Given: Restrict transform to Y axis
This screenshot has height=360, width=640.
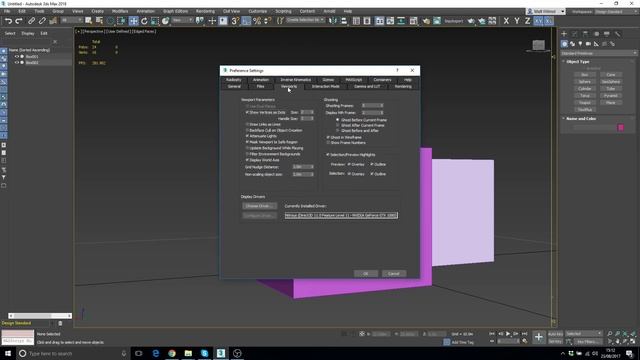Looking at the screenshot, I should 517,21.
